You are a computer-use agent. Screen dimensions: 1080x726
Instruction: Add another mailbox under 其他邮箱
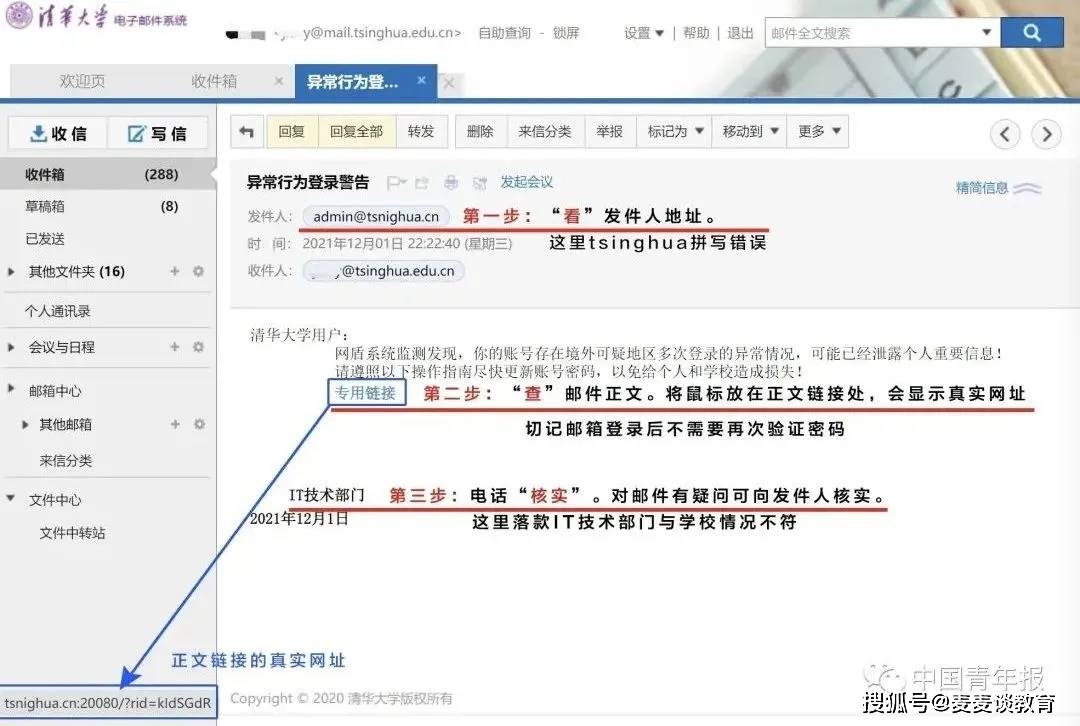175,424
